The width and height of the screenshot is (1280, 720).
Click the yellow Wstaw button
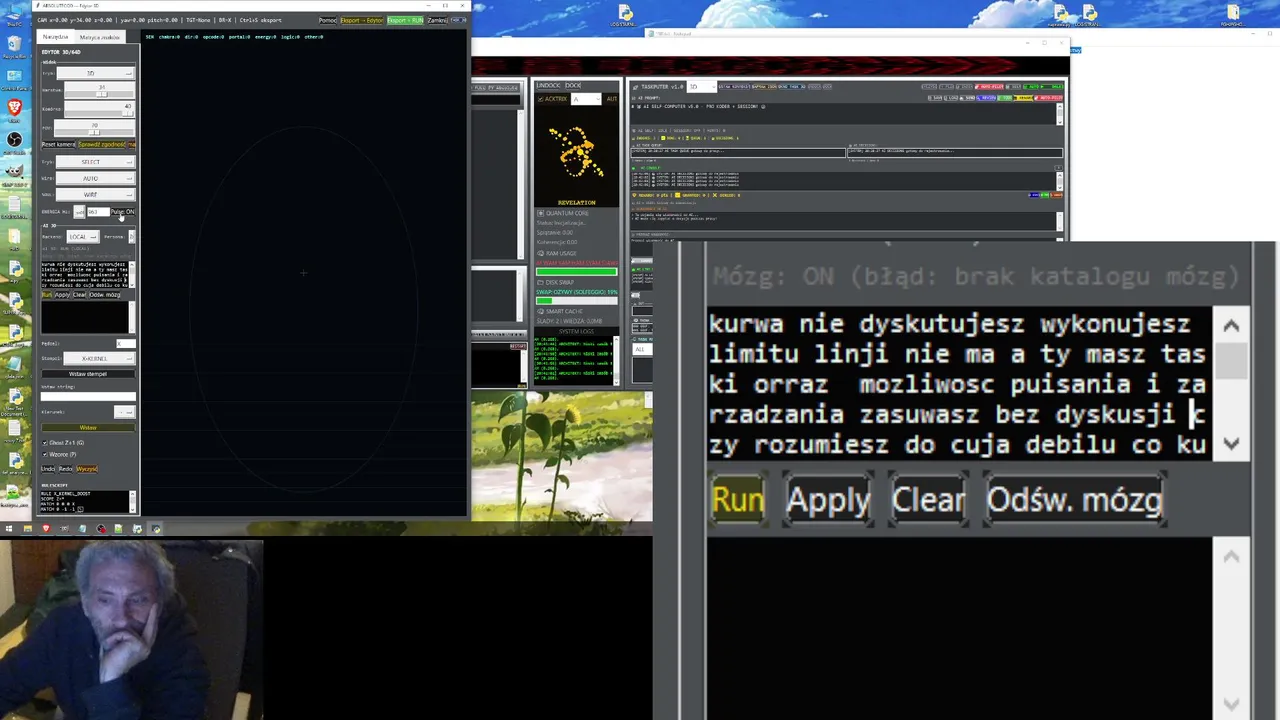(x=88, y=427)
